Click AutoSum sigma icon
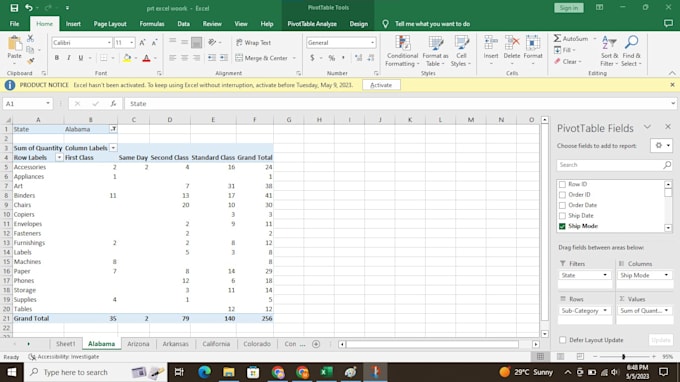The width and height of the screenshot is (680, 382). 557,39
